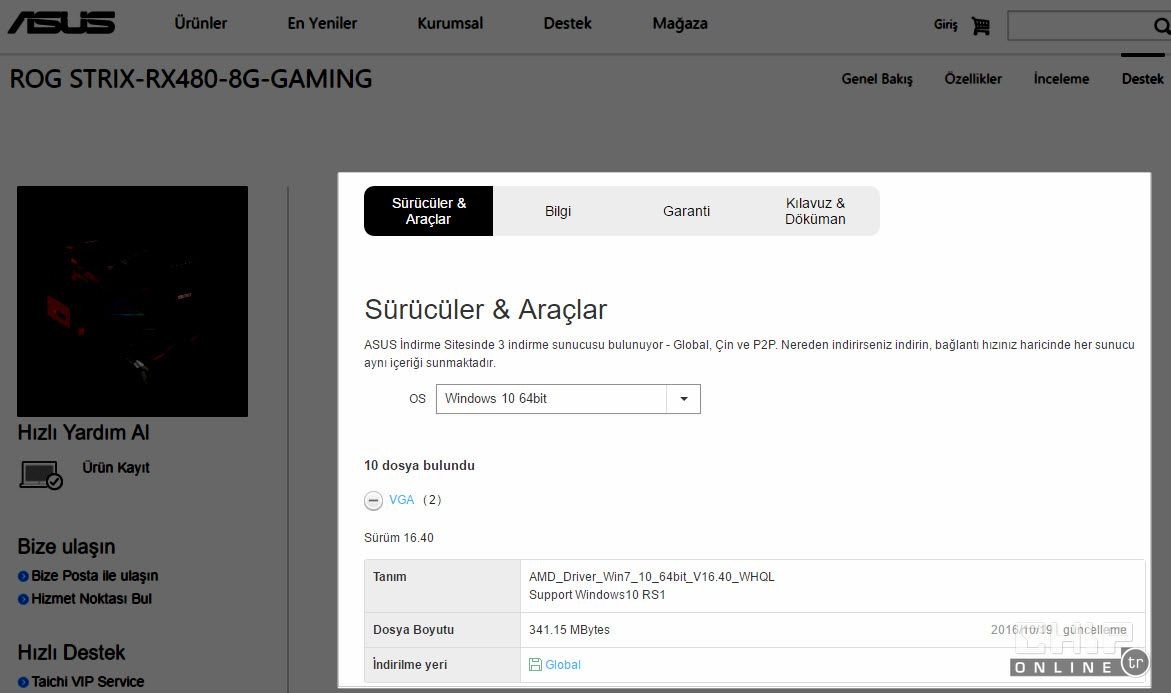Click the Giriş login link
This screenshot has width=1171, height=693.
tap(945, 24)
